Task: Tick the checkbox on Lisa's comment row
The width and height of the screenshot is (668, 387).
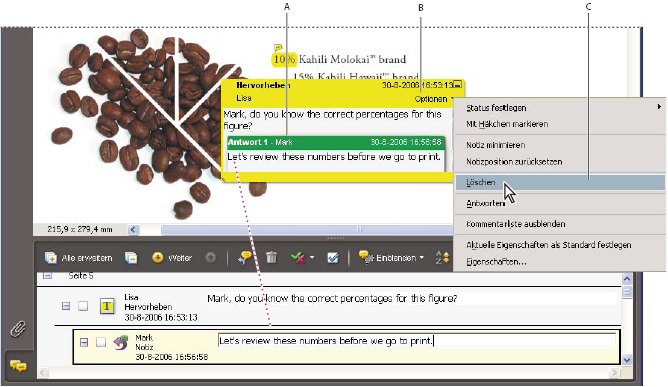Action: point(83,306)
